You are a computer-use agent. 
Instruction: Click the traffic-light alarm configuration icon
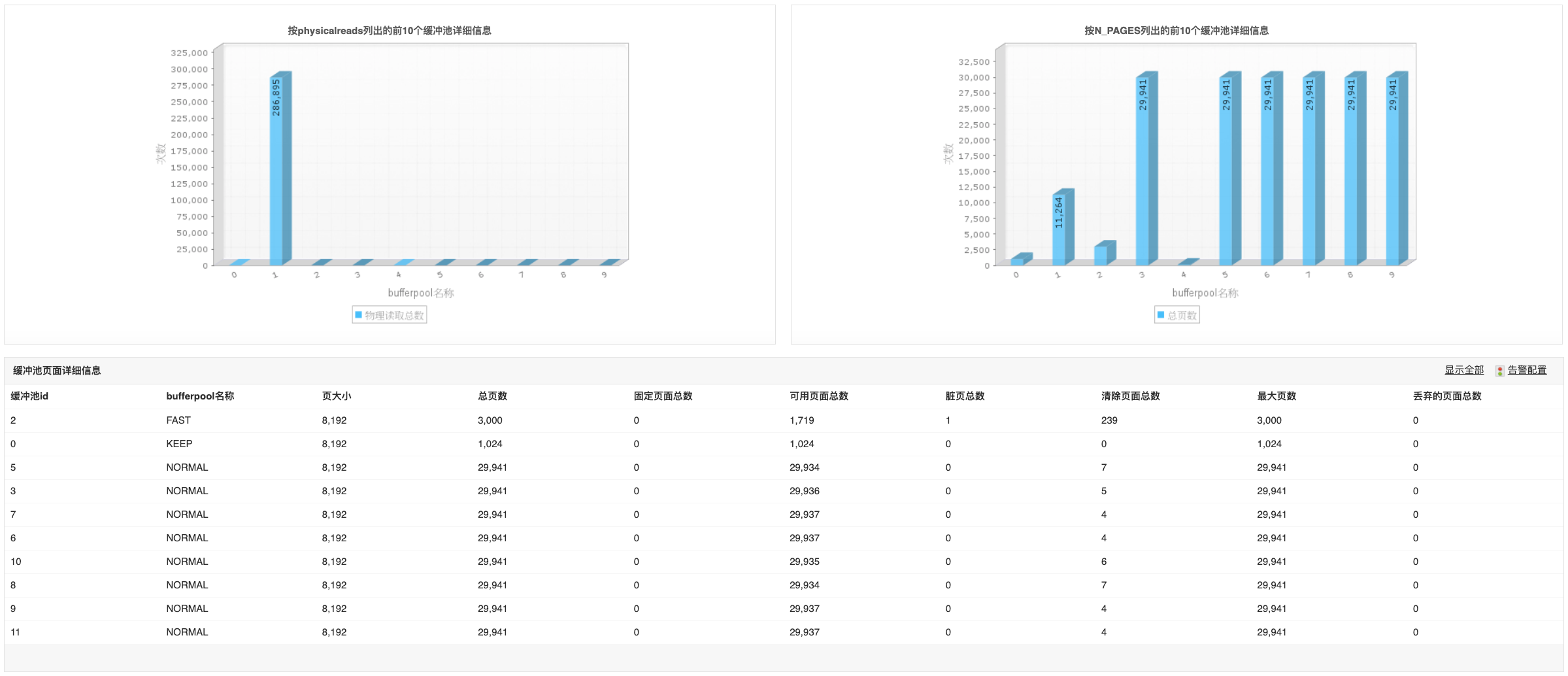coord(1500,371)
